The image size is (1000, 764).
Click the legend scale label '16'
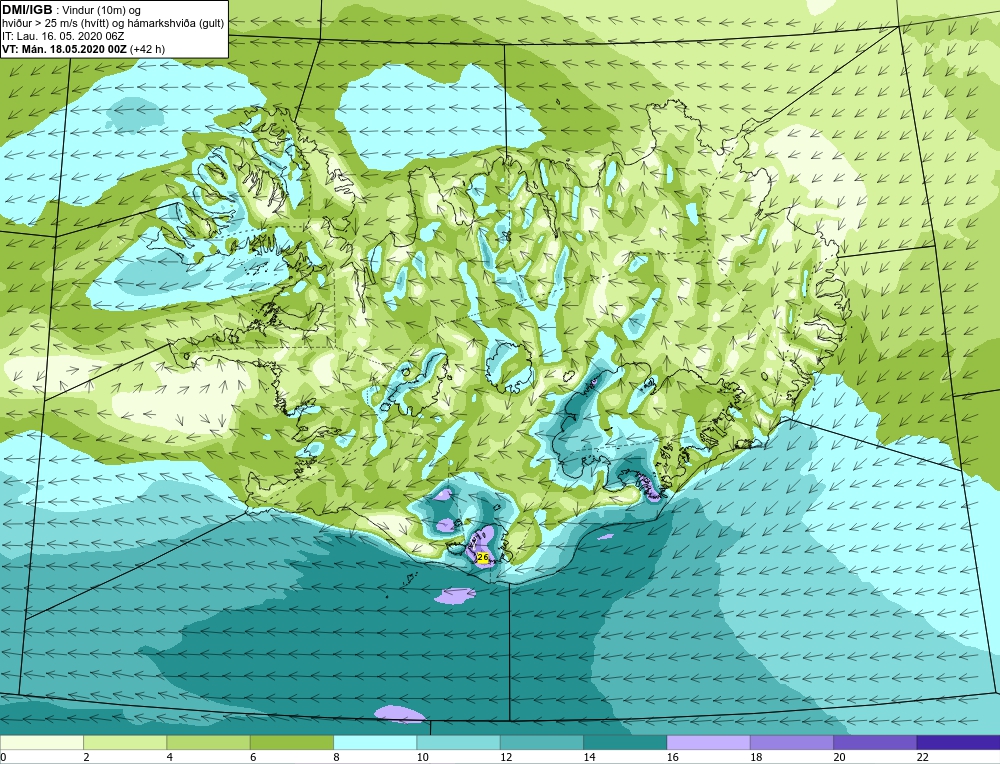pyautogui.click(x=672, y=757)
